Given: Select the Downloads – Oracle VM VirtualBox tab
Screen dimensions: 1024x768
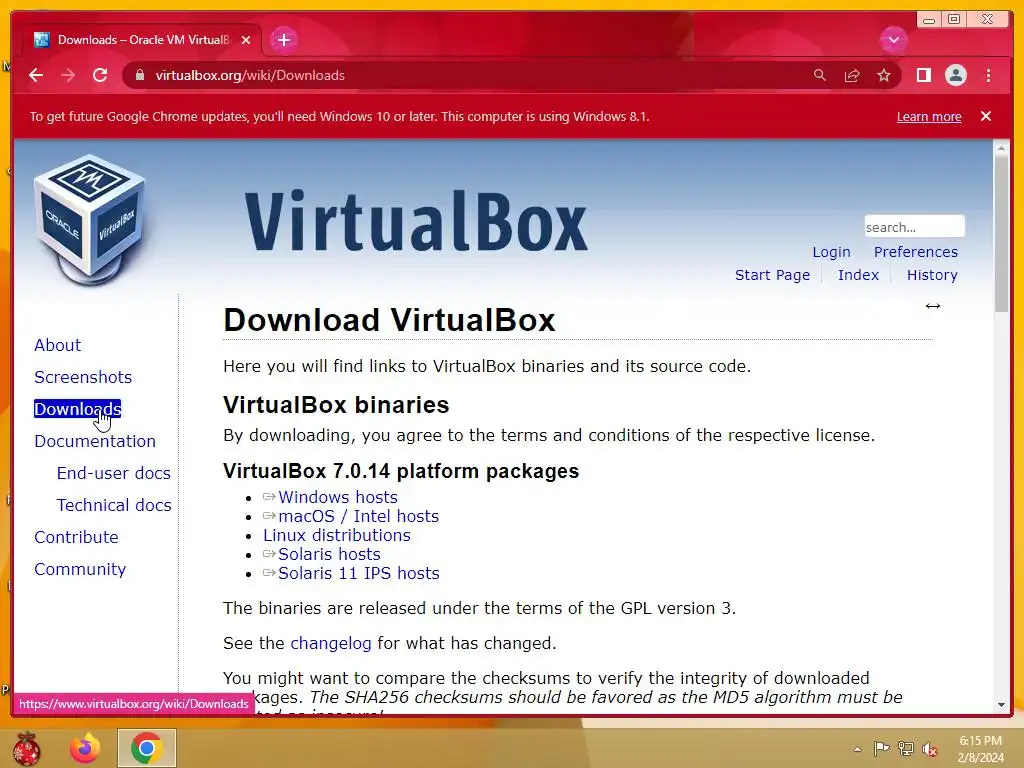Looking at the screenshot, I should [142, 40].
